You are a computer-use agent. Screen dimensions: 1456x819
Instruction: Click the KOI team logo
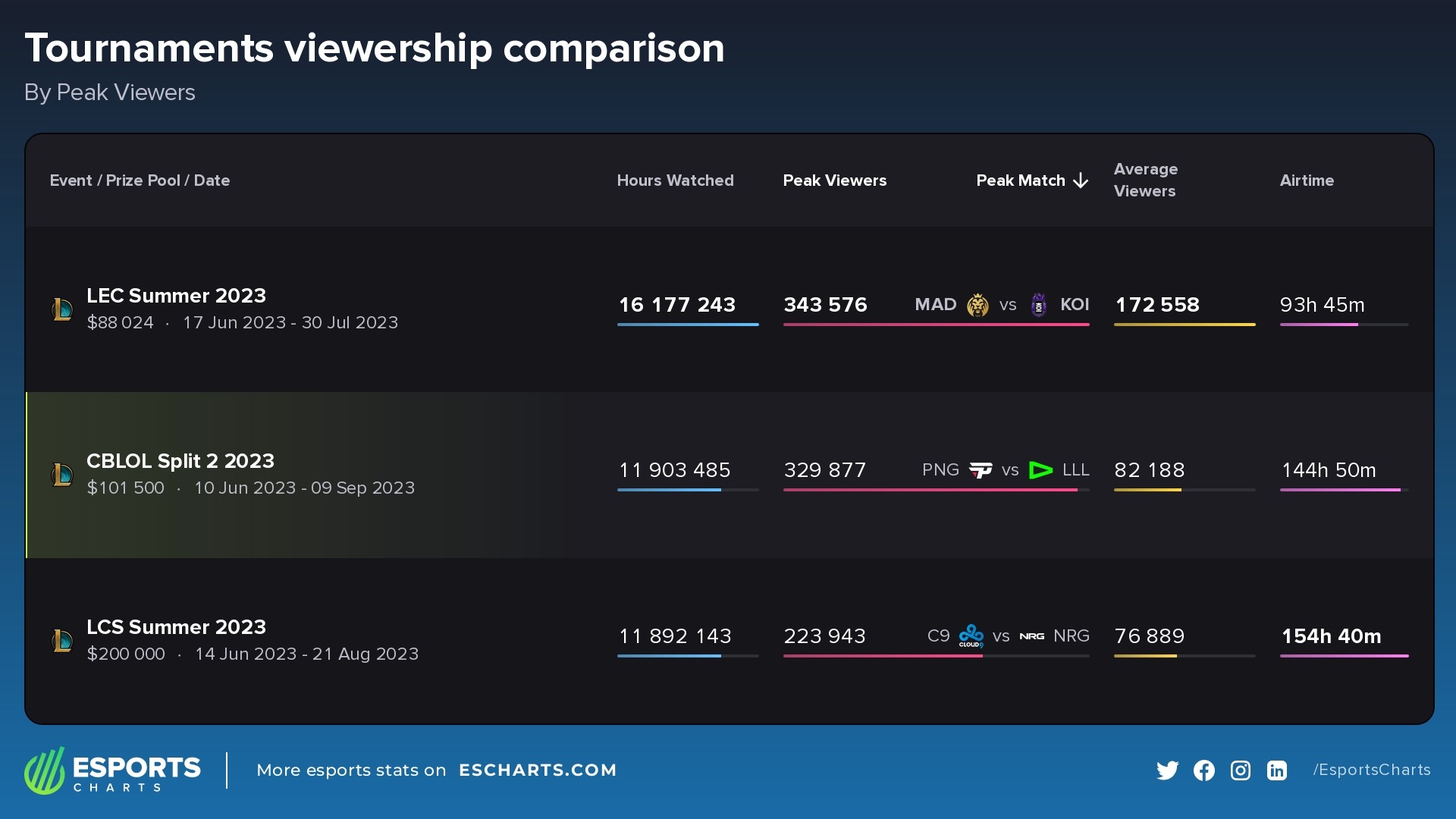(x=1039, y=305)
